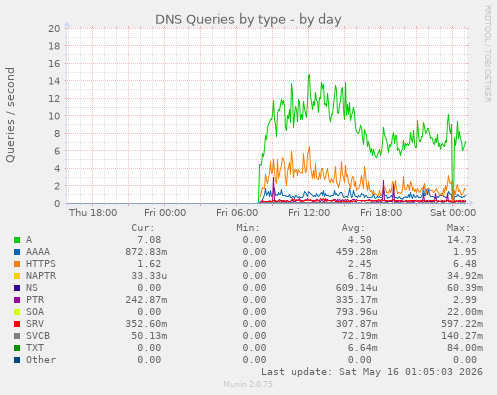
Task: Click the HTTPS current value 1.62
Action: tap(149, 264)
